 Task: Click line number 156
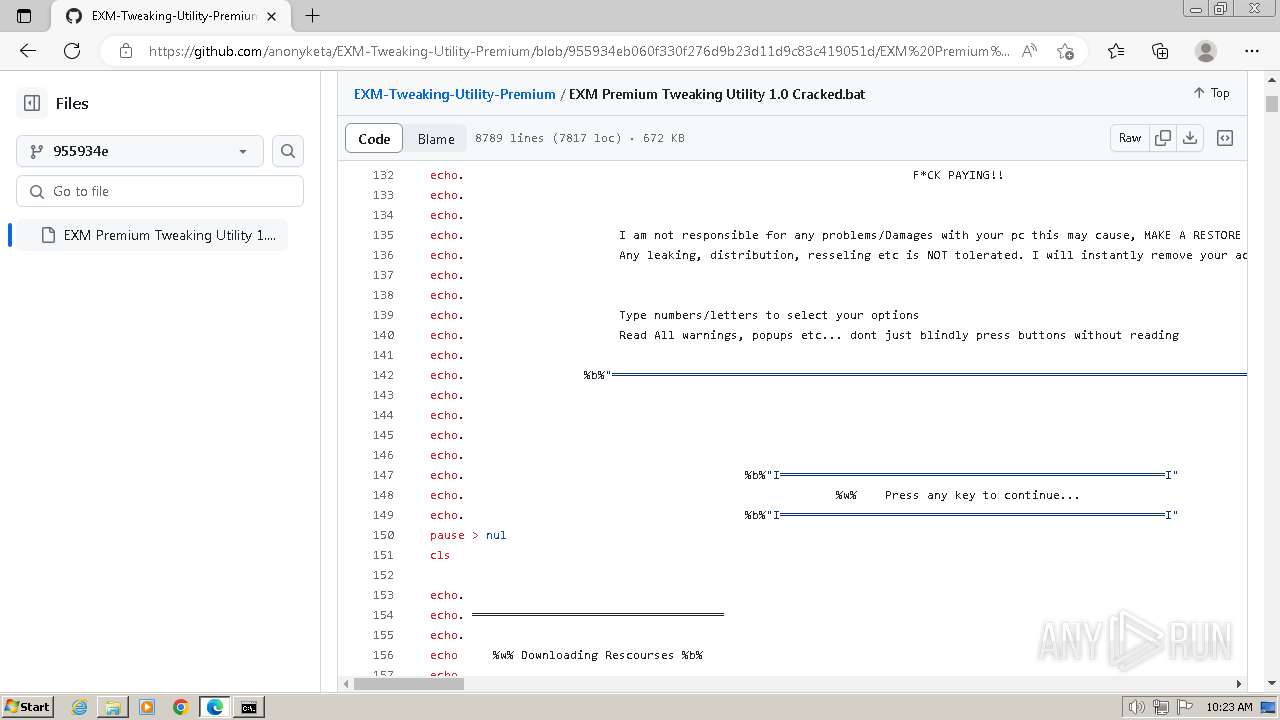coord(382,655)
